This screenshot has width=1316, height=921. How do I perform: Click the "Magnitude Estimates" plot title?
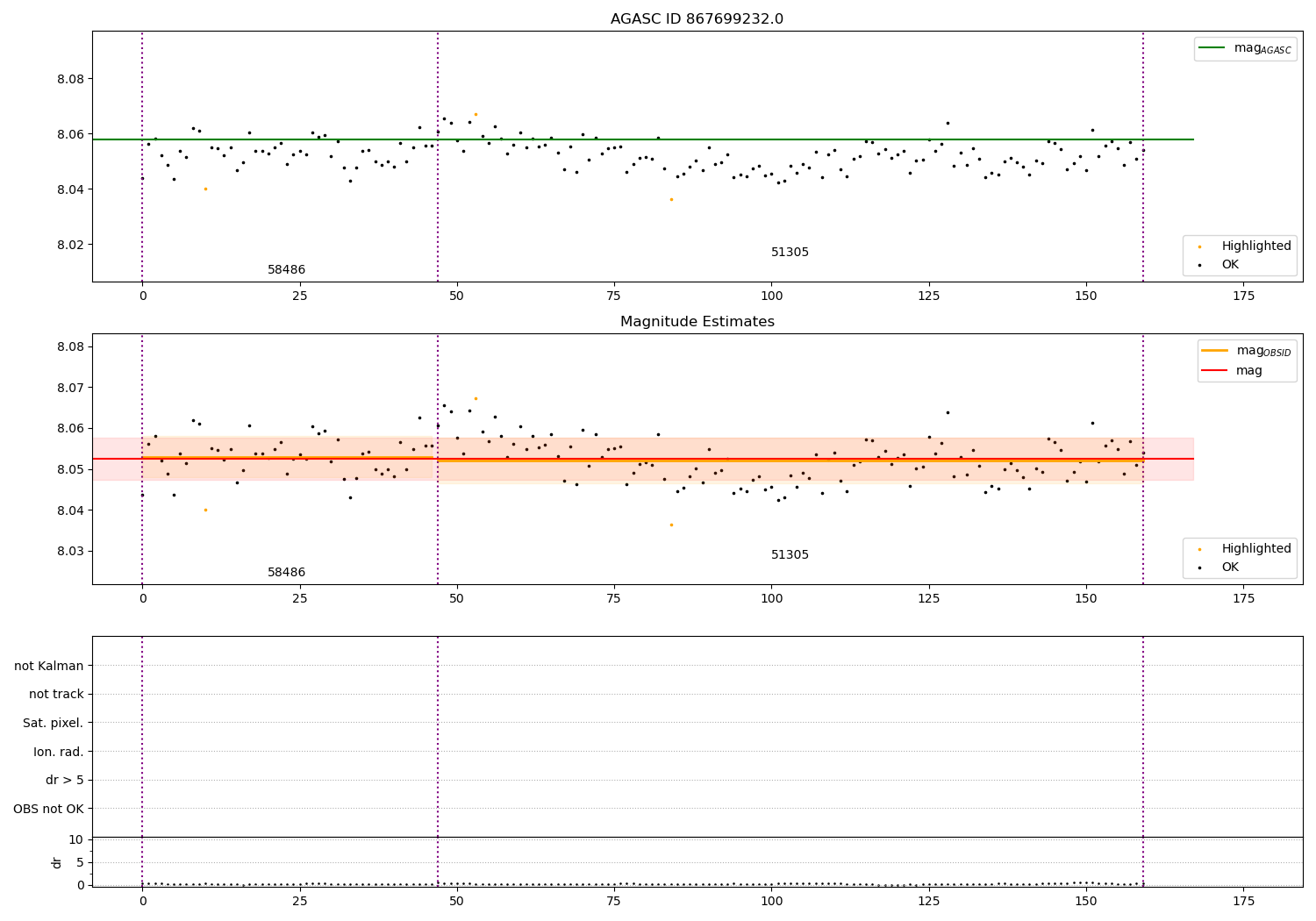pos(697,322)
